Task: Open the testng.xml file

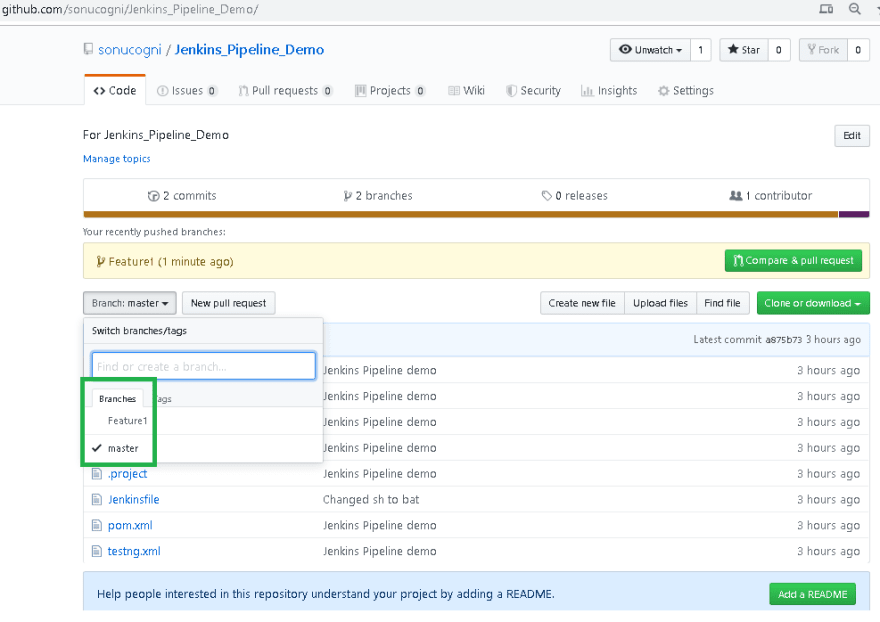Action: click(134, 551)
